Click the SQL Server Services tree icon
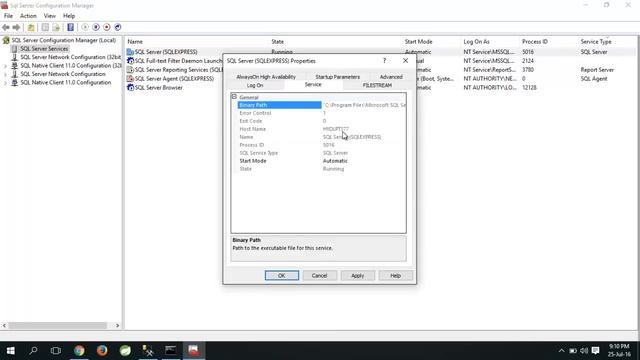This screenshot has height=360, width=640. [x=15, y=49]
